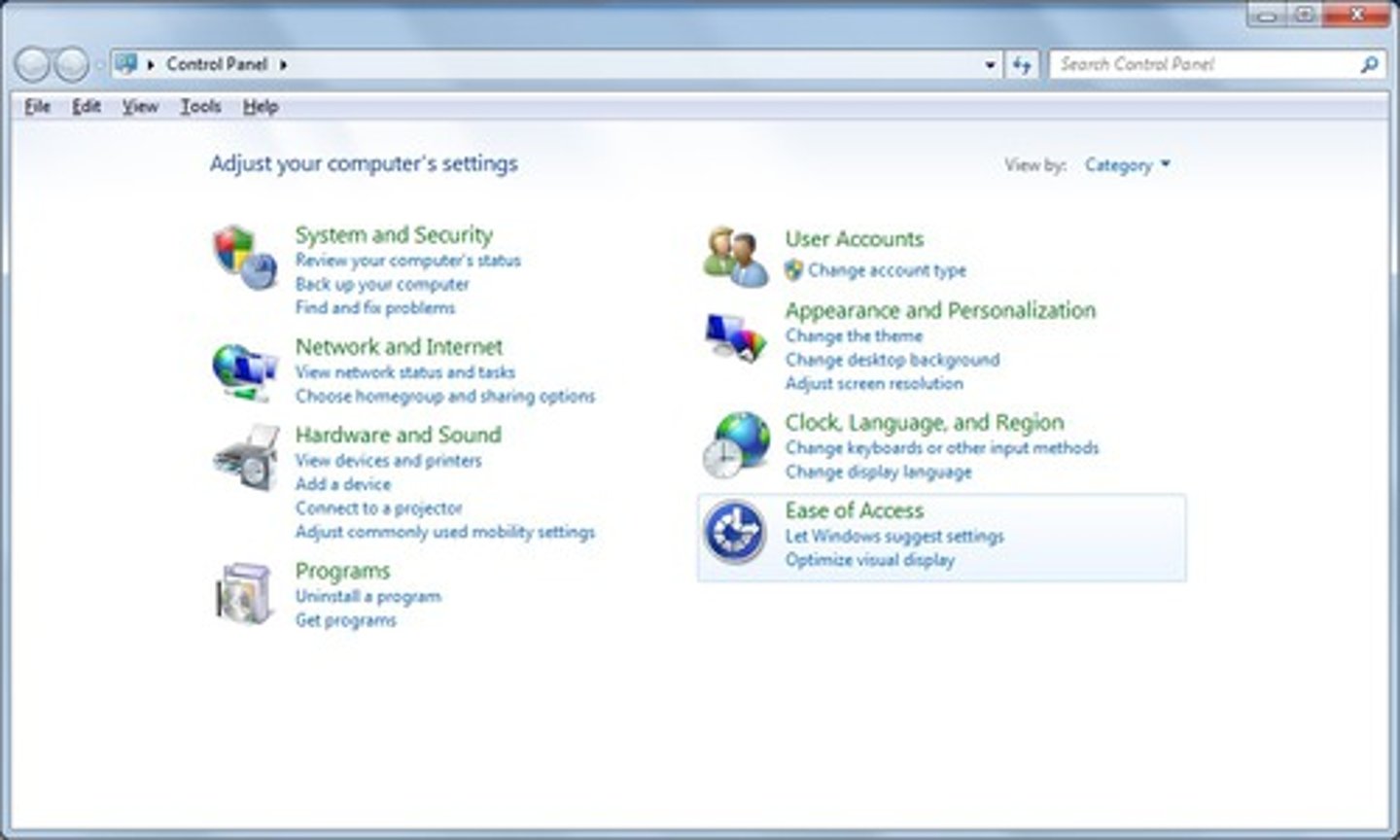
Task: Open the Tools menu
Action: coord(200,106)
